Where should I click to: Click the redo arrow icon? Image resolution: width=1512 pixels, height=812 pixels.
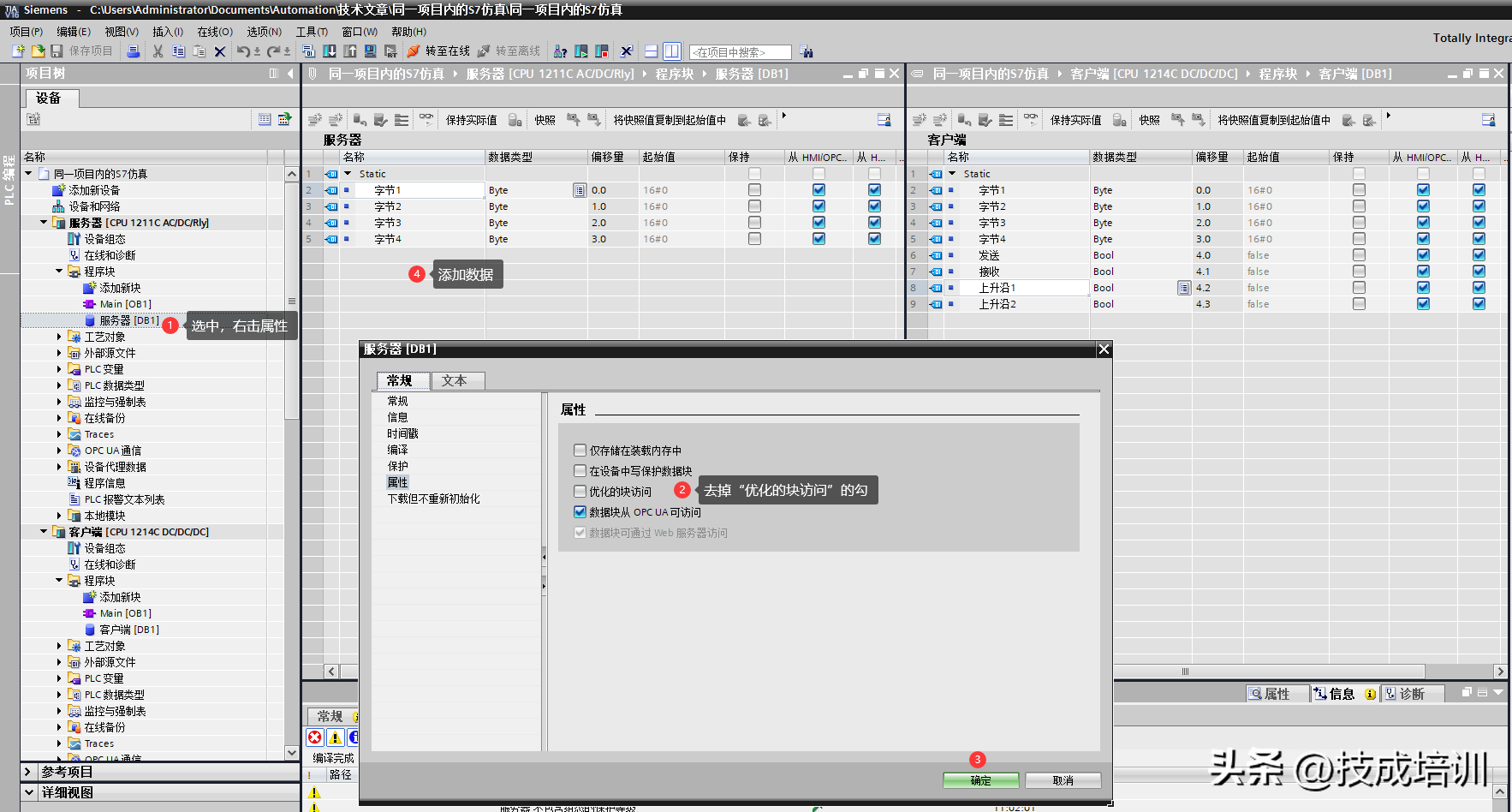274,51
